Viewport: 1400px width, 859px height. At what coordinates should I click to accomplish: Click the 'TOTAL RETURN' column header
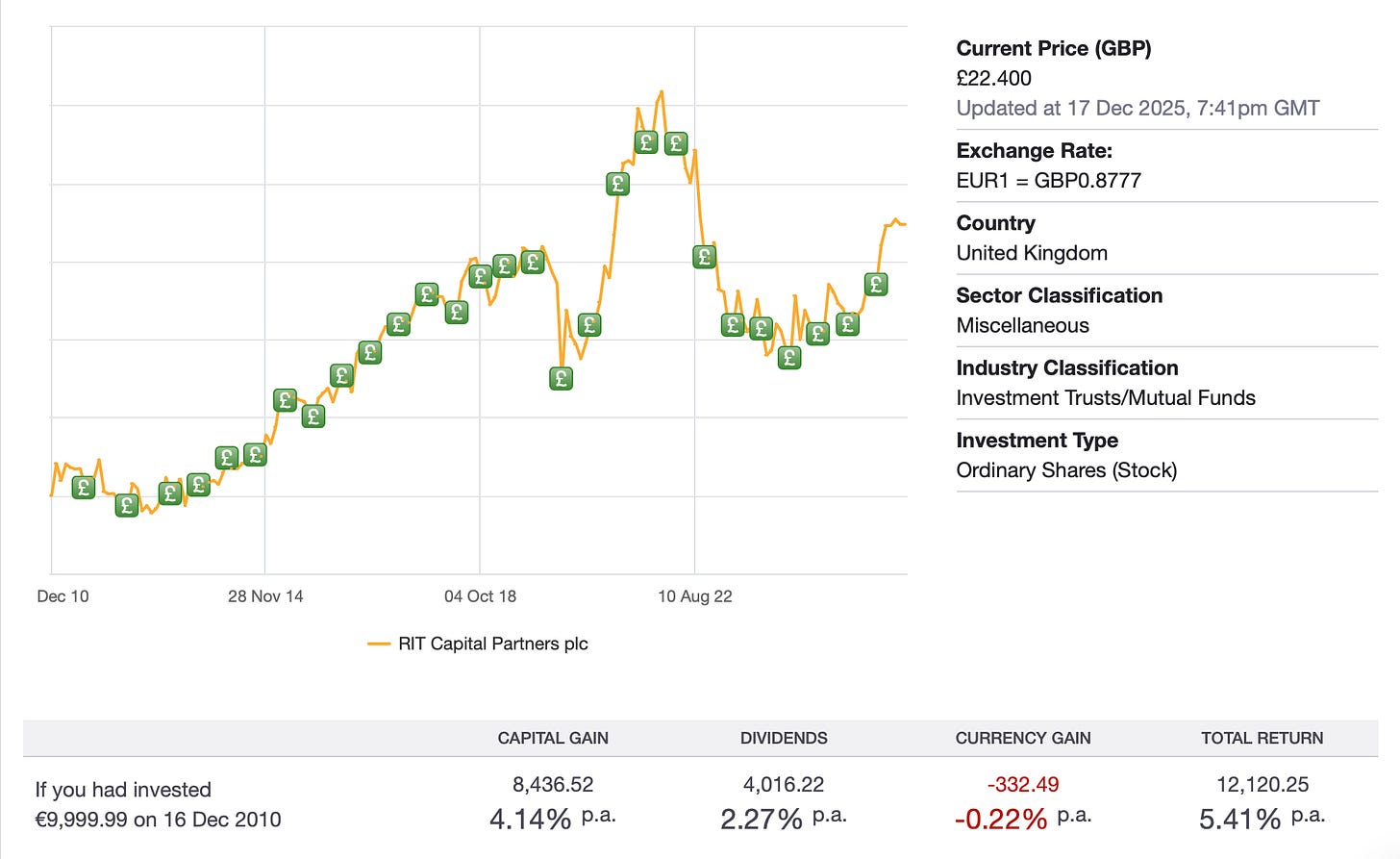point(1262,738)
